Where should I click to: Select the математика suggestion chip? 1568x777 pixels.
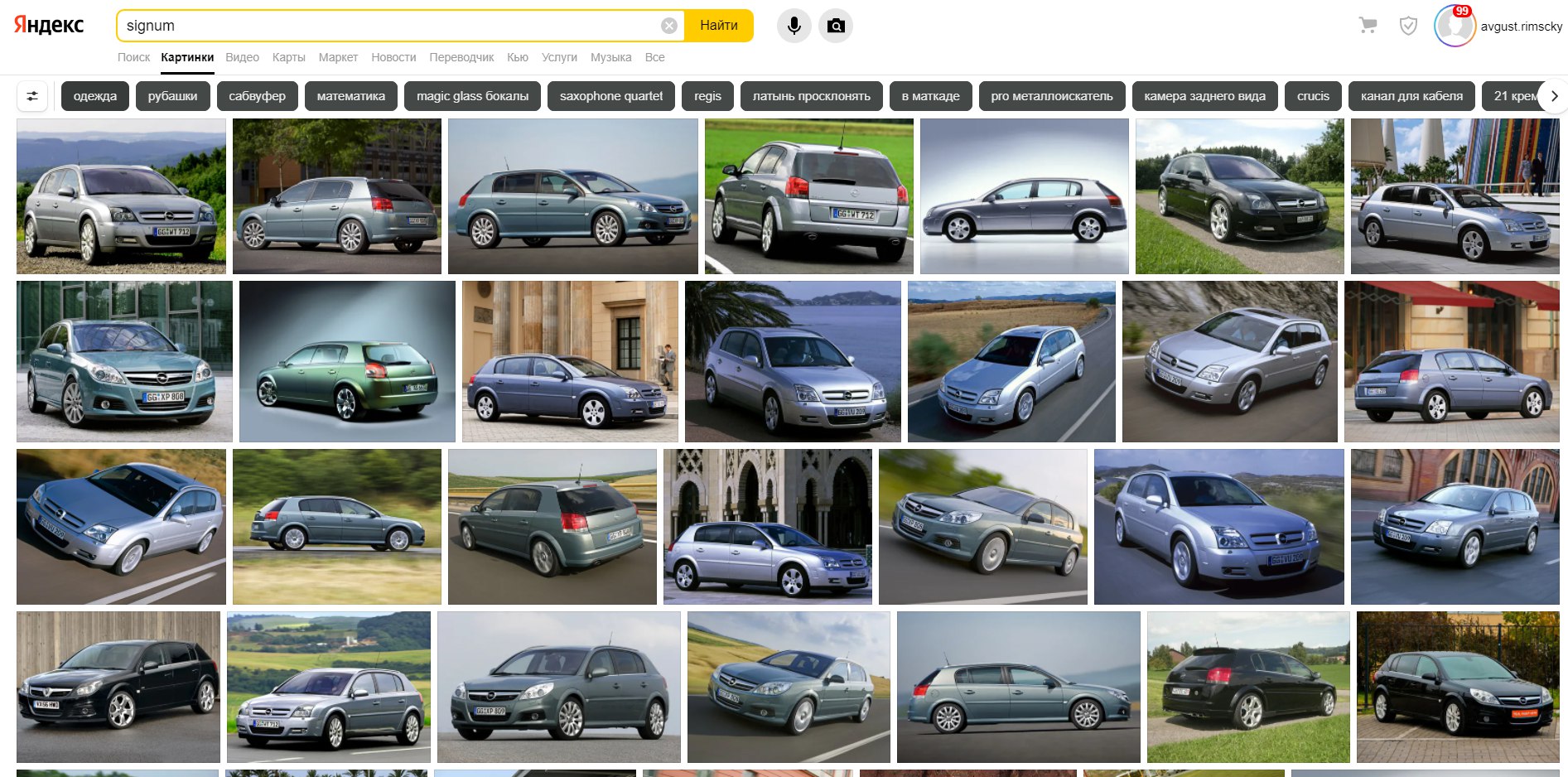pyautogui.click(x=351, y=96)
